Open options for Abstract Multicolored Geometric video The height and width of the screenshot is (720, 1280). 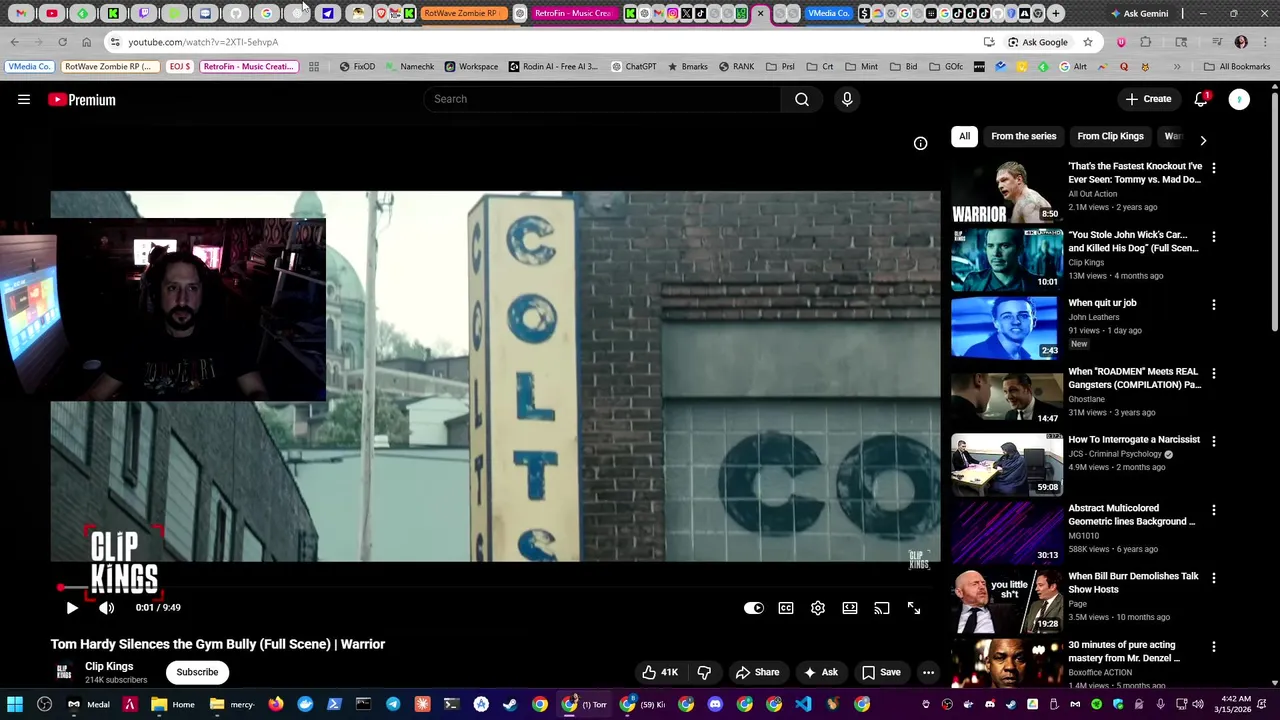[x=1213, y=510]
